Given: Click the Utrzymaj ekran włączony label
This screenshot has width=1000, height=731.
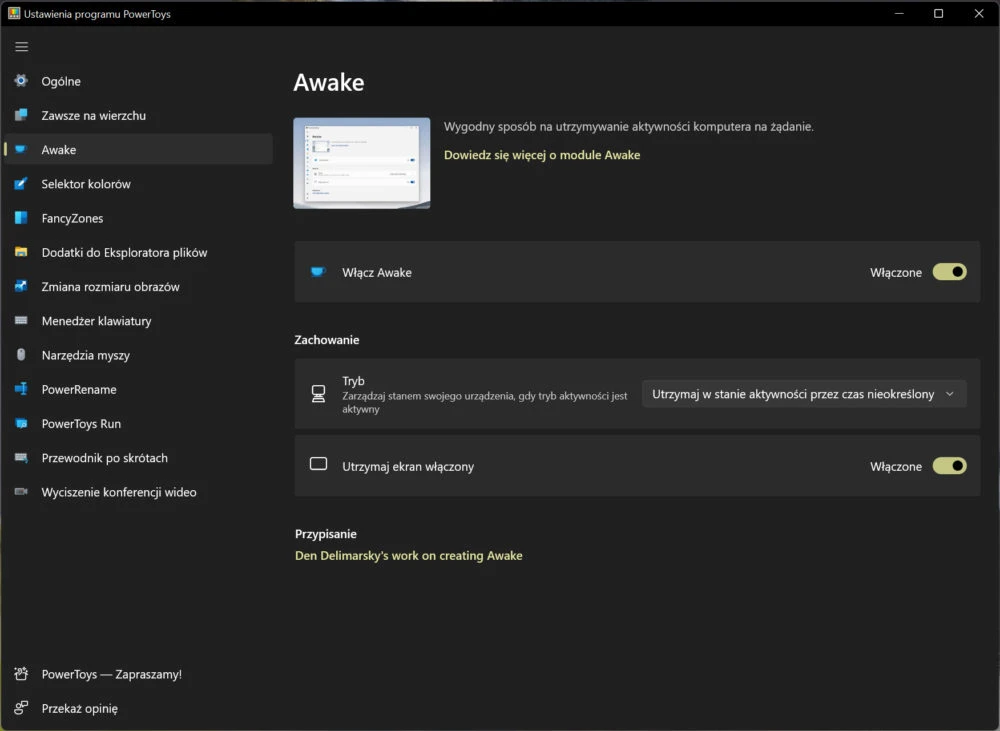Looking at the screenshot, I should tap(408, 466).
